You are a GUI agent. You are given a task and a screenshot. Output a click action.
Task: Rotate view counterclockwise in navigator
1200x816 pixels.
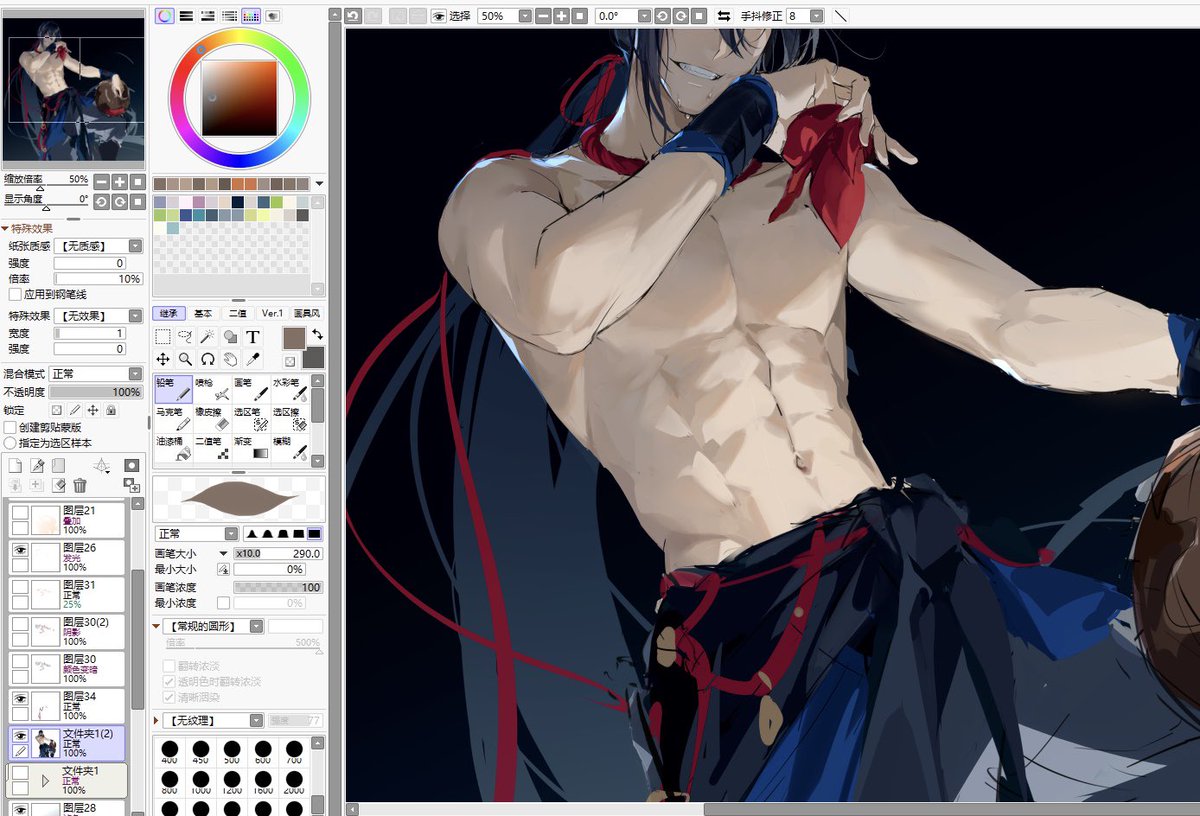(101, 201)
